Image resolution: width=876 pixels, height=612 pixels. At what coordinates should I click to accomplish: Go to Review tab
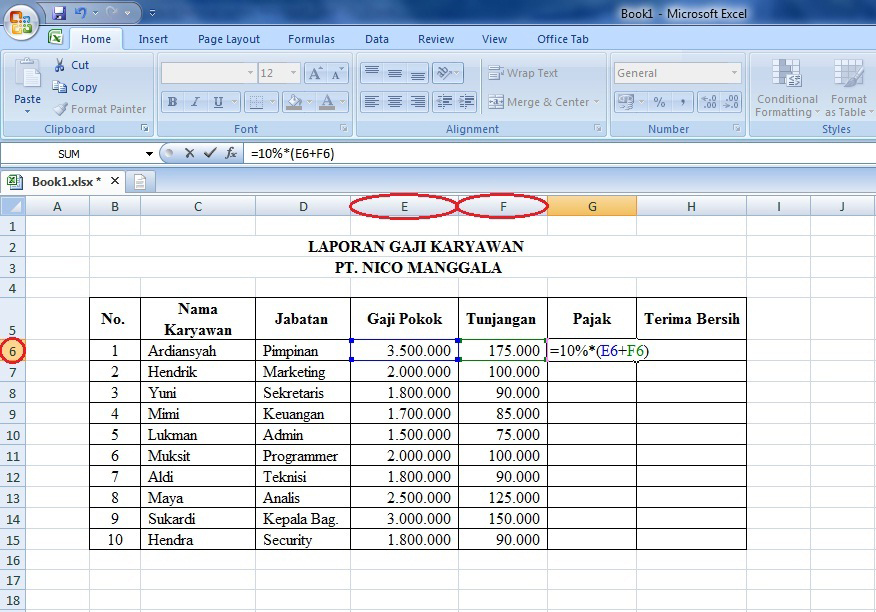(436, 39)
